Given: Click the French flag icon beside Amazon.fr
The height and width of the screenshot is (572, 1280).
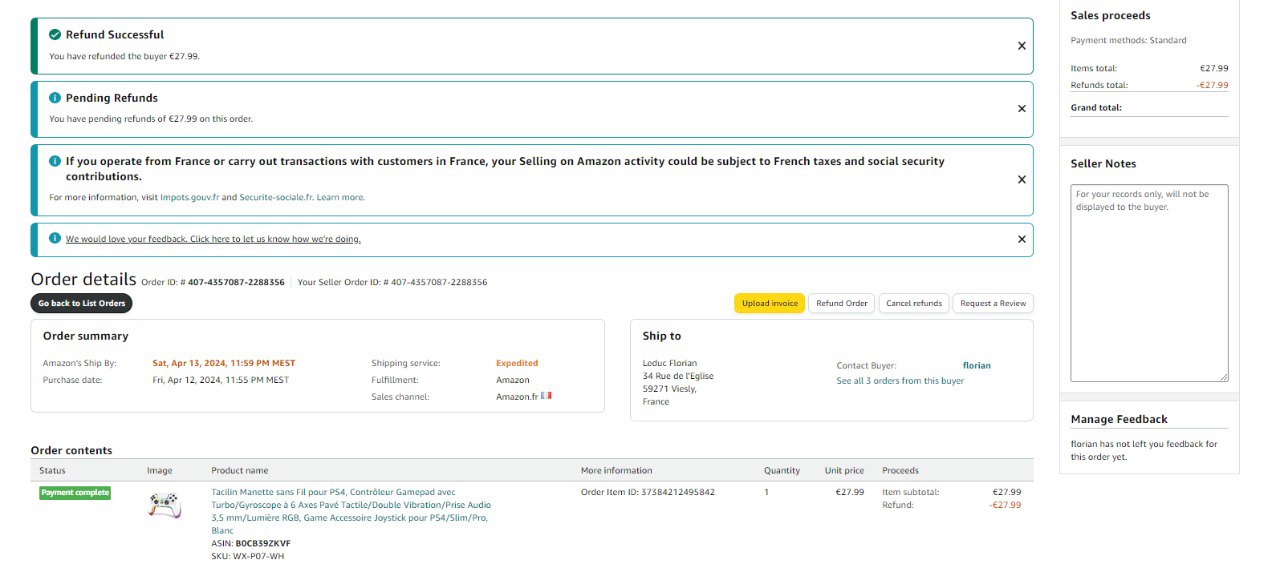Looking at the screenshot, I should pyautogui.click(x=546, y=396).
